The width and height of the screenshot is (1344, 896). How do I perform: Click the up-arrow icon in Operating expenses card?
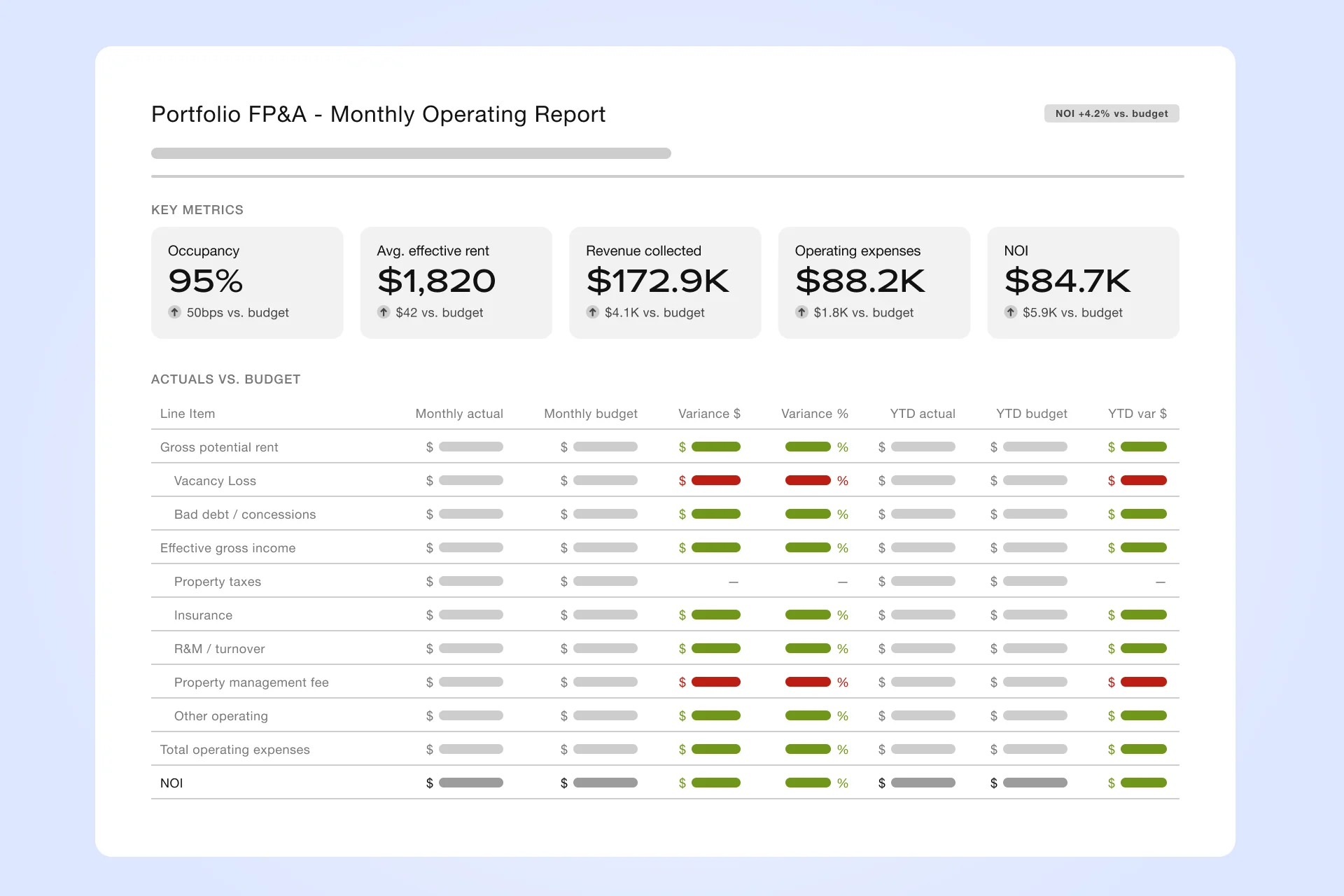[801, 312]
